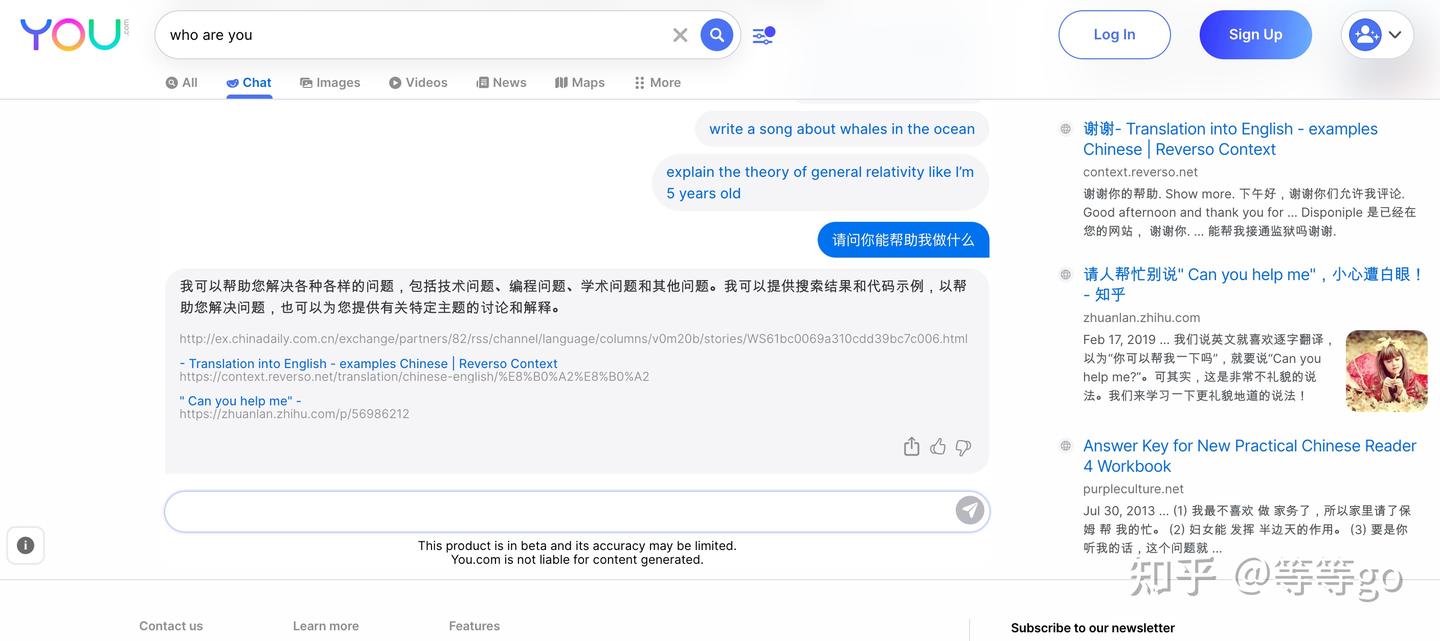Click the context.reverso.net domain text
The height and width of the screenshot is (641, 1440).
[1140, 172]
